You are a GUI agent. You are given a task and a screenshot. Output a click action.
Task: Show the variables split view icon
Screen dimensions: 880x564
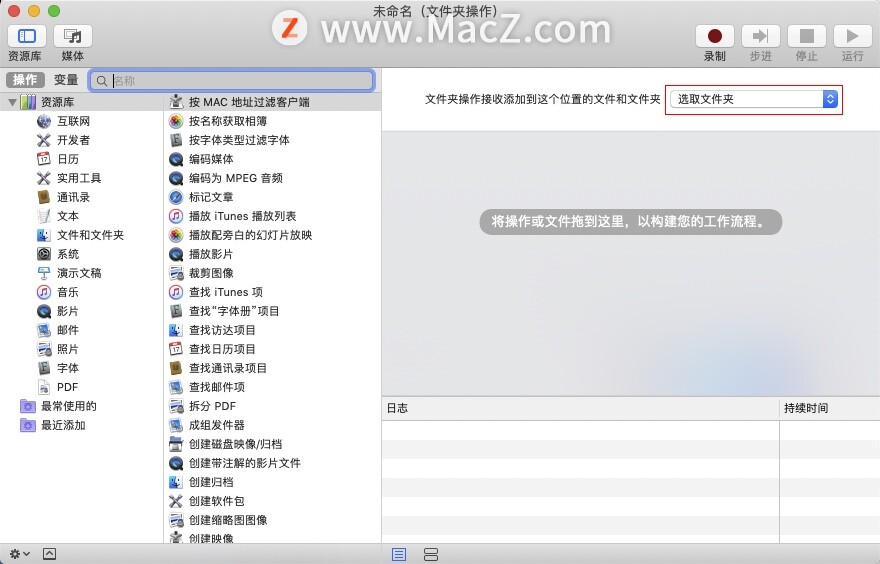[431, 554]
